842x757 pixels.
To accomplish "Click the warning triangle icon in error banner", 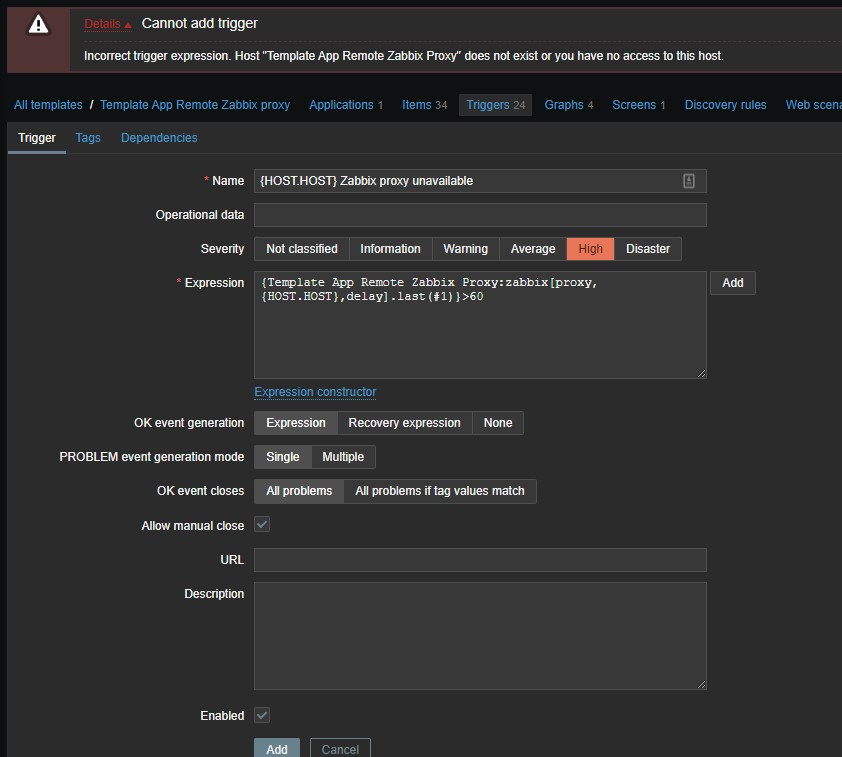I will coord(38,25).
